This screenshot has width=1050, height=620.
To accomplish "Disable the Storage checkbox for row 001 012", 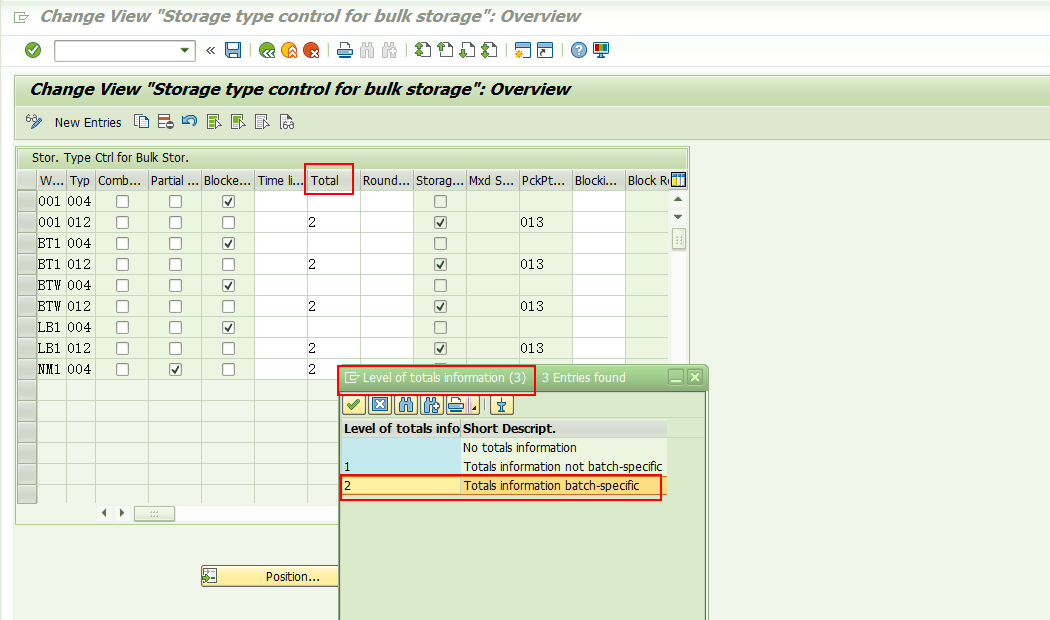I will point(441,222).
